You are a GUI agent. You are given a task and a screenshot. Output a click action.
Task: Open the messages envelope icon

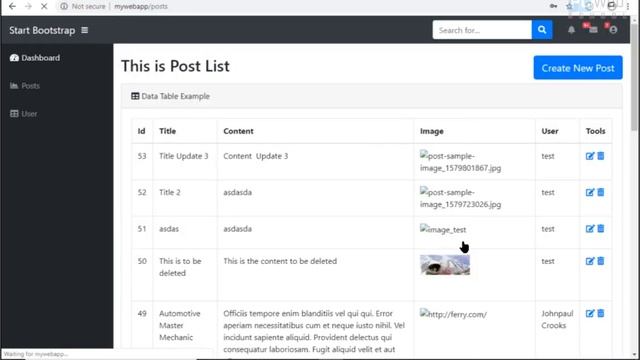click(593, 30)
